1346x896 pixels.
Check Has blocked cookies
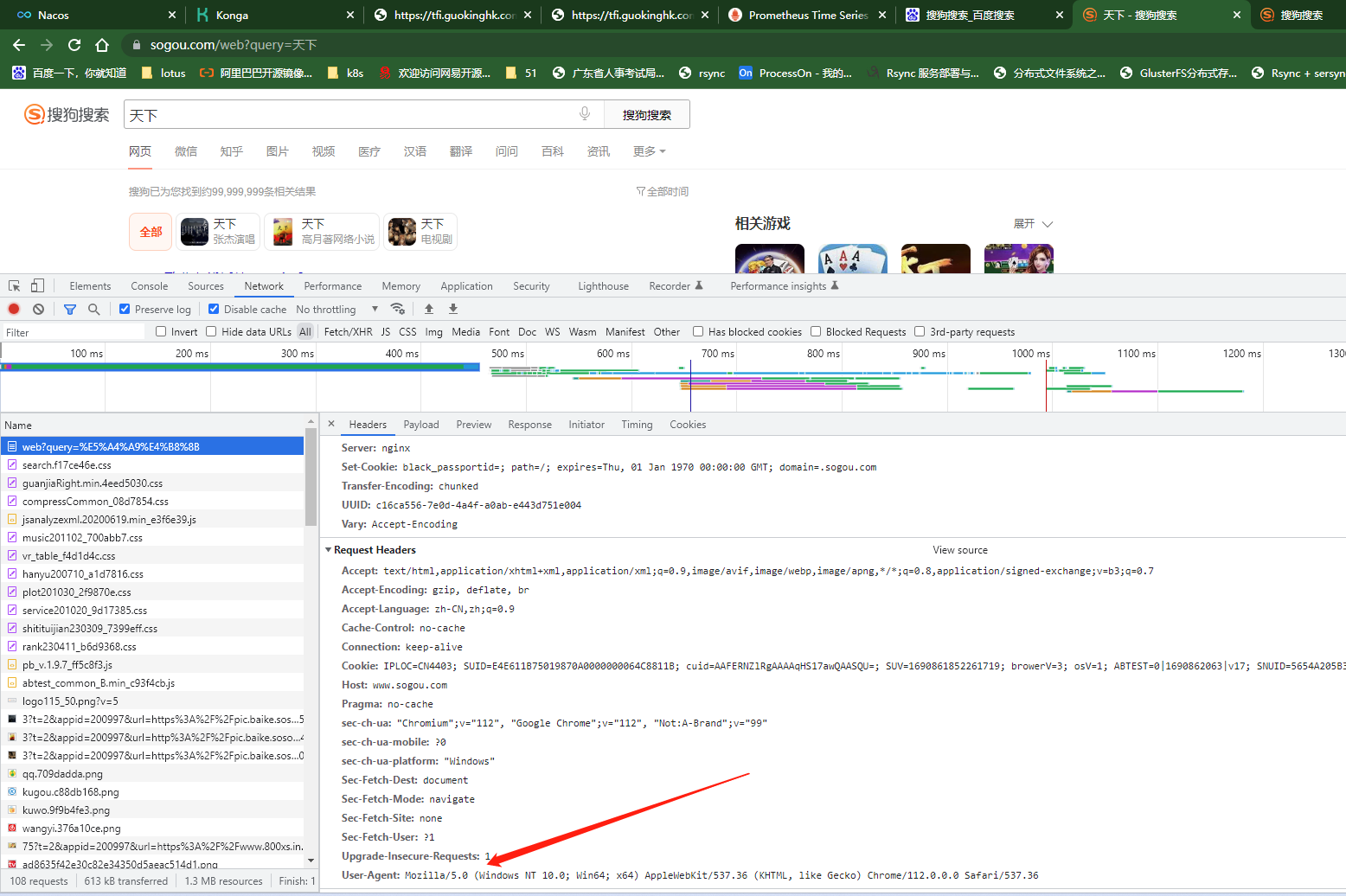click(x=698, y=331)
